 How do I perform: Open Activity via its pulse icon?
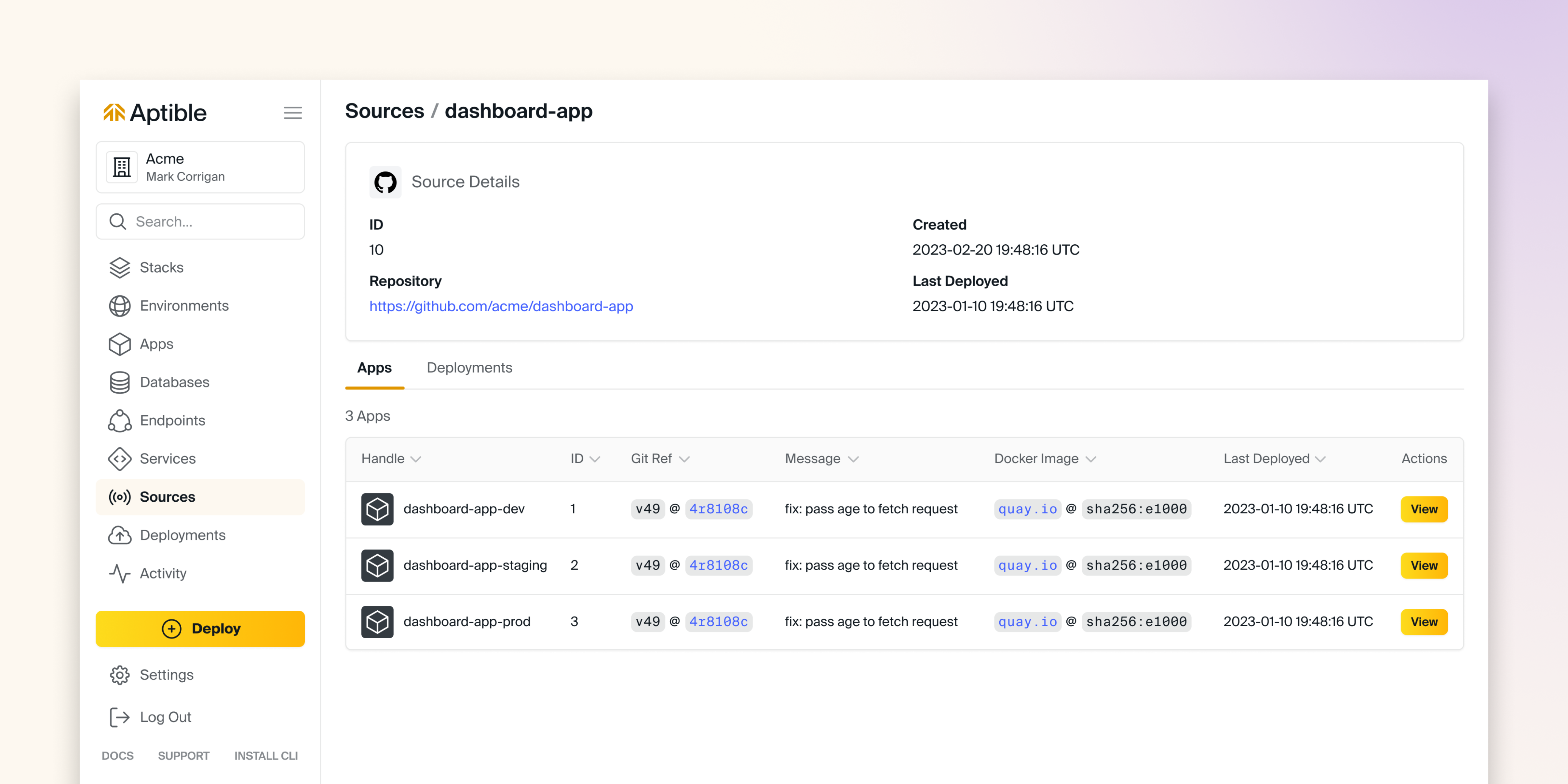(x=119, y=573)
